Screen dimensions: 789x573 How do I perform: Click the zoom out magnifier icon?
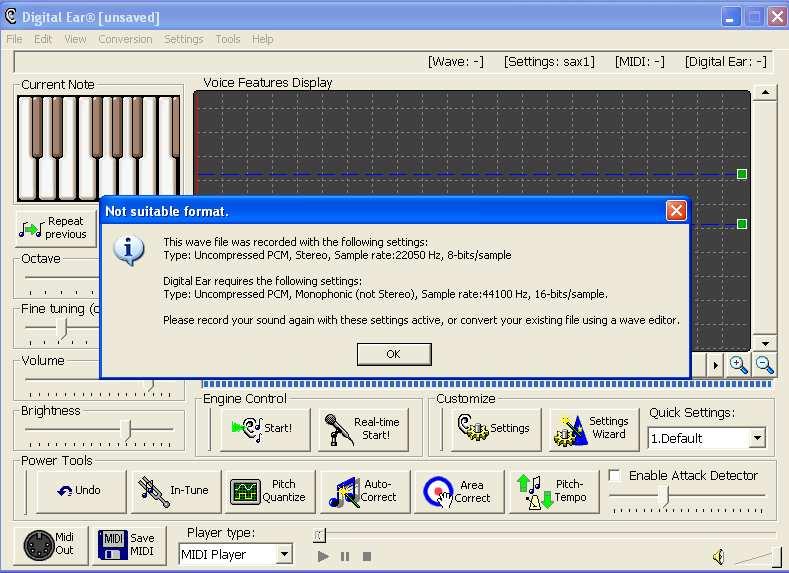pos(764,365)
